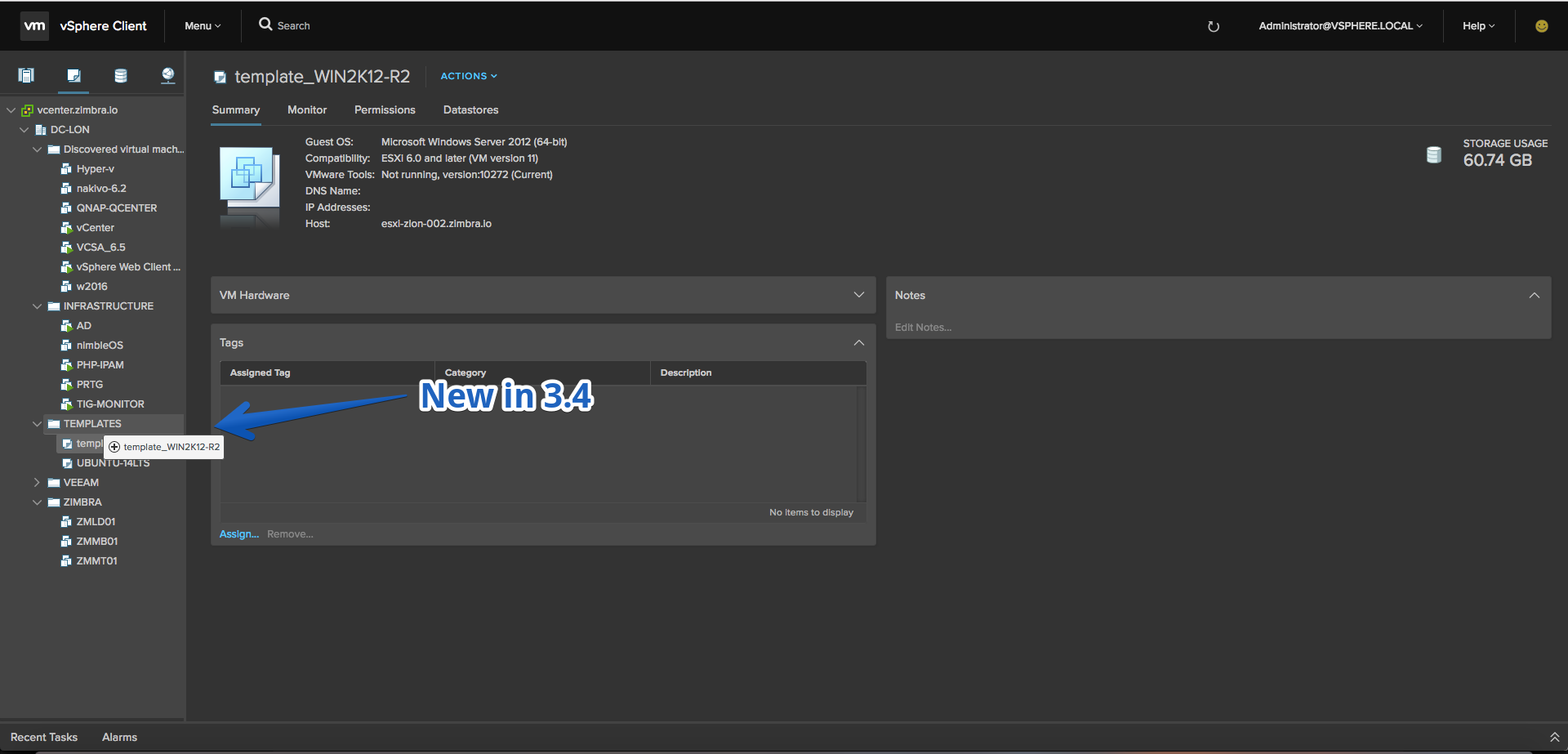The height and width of the screenshot is (754, 1568).
Task: Click the VMware vm logo
Action: pos(34,25)
